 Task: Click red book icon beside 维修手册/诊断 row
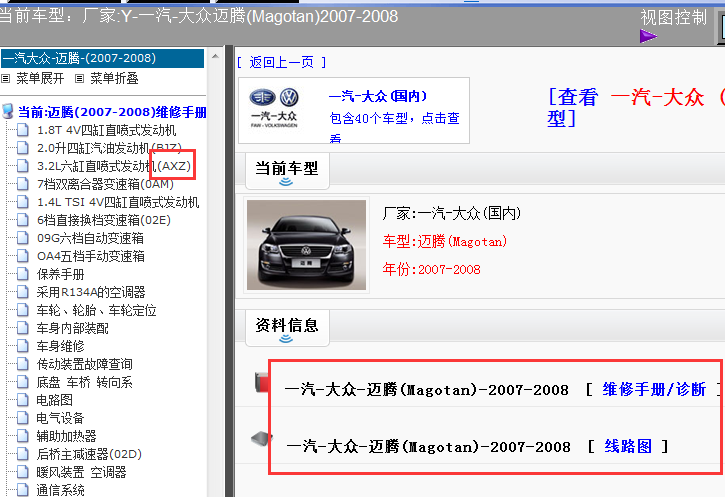point(262,382)
